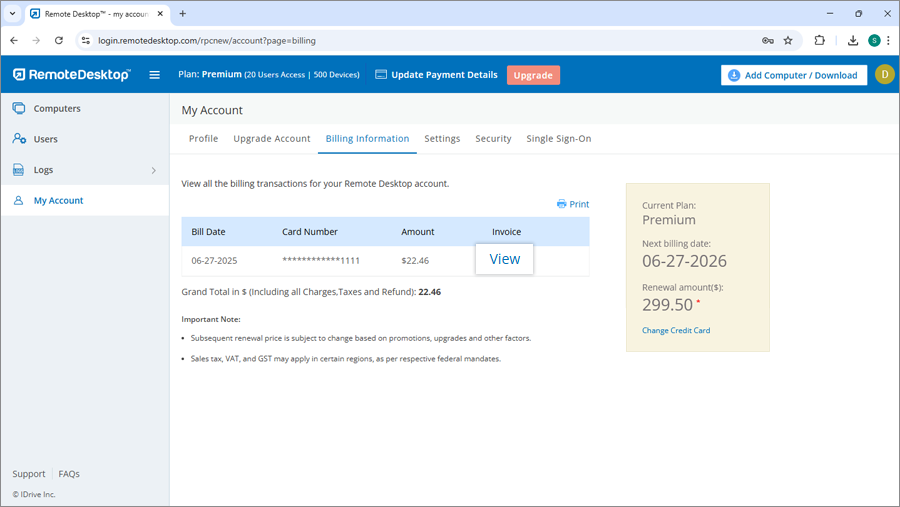Click the user avatar 'D' icon
The width and height of the screenshot is (900, 507).
click(x=884, y=75)
